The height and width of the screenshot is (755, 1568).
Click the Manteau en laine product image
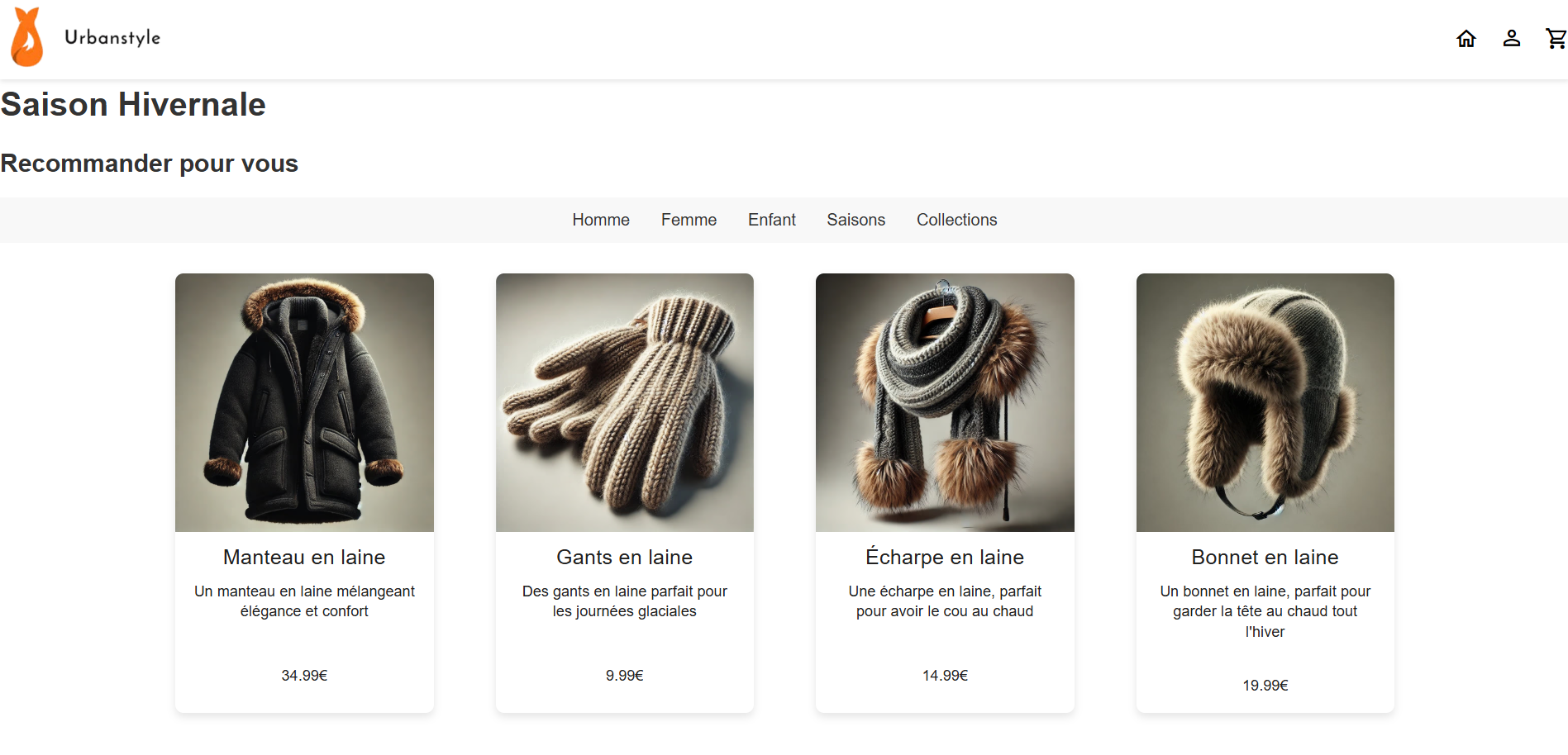coord(304,402)
